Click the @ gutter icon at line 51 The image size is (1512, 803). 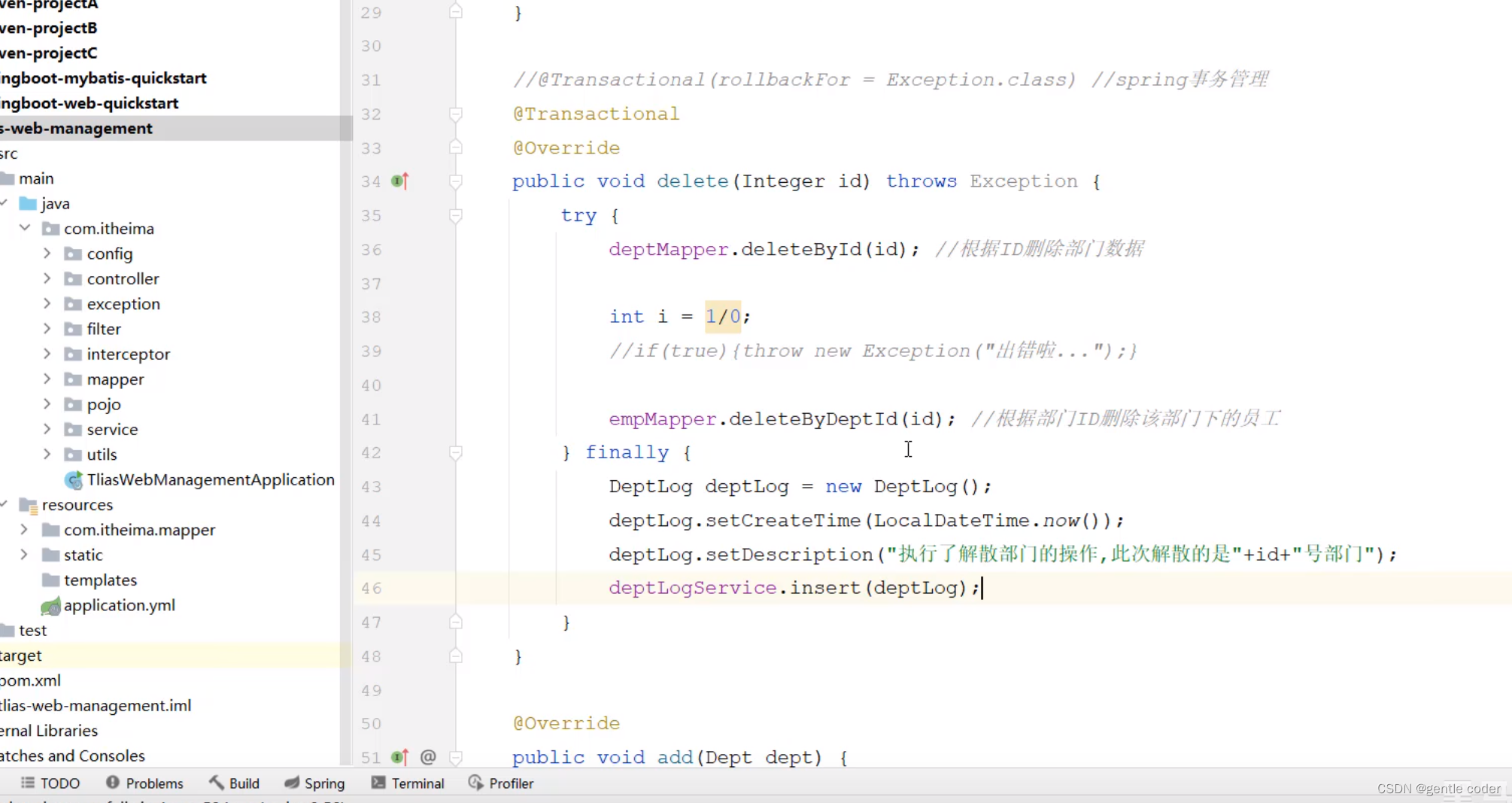click(x=428, y=757)
